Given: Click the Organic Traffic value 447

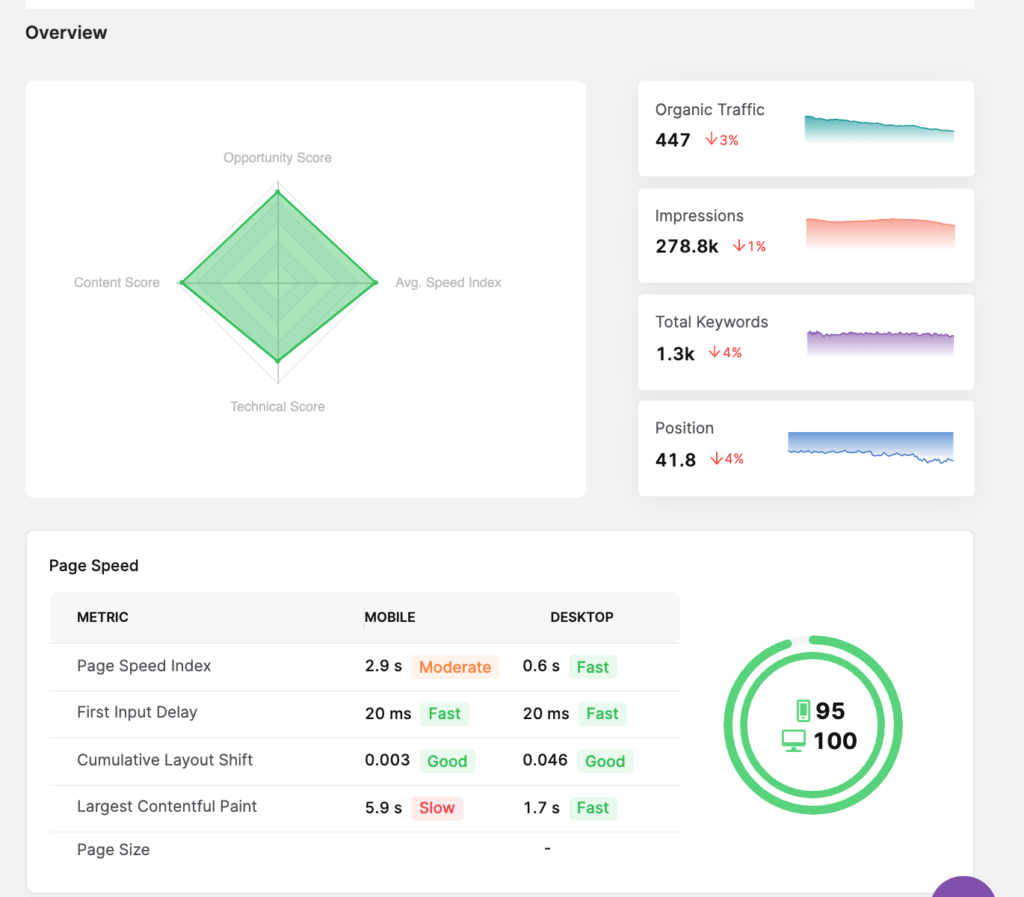Looking at the screenshot, I should pyautogui.click(x=673, y=140).
